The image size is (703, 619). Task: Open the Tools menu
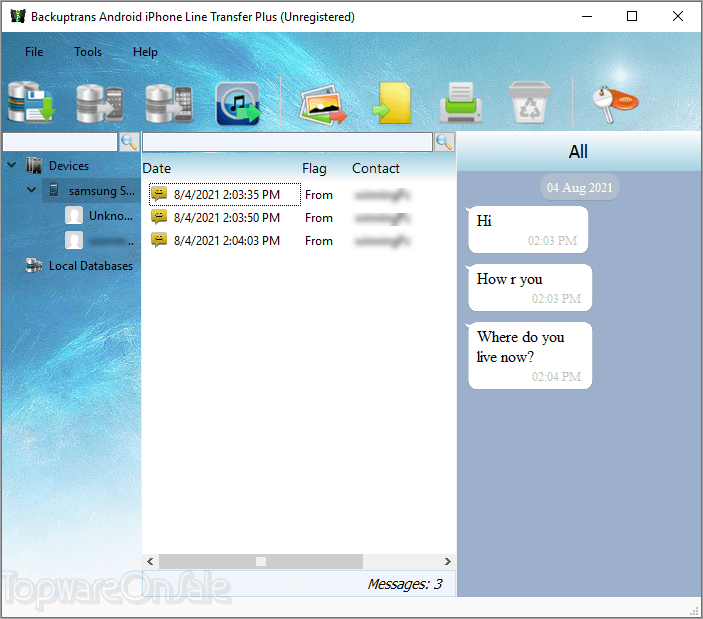coord(88,52)
